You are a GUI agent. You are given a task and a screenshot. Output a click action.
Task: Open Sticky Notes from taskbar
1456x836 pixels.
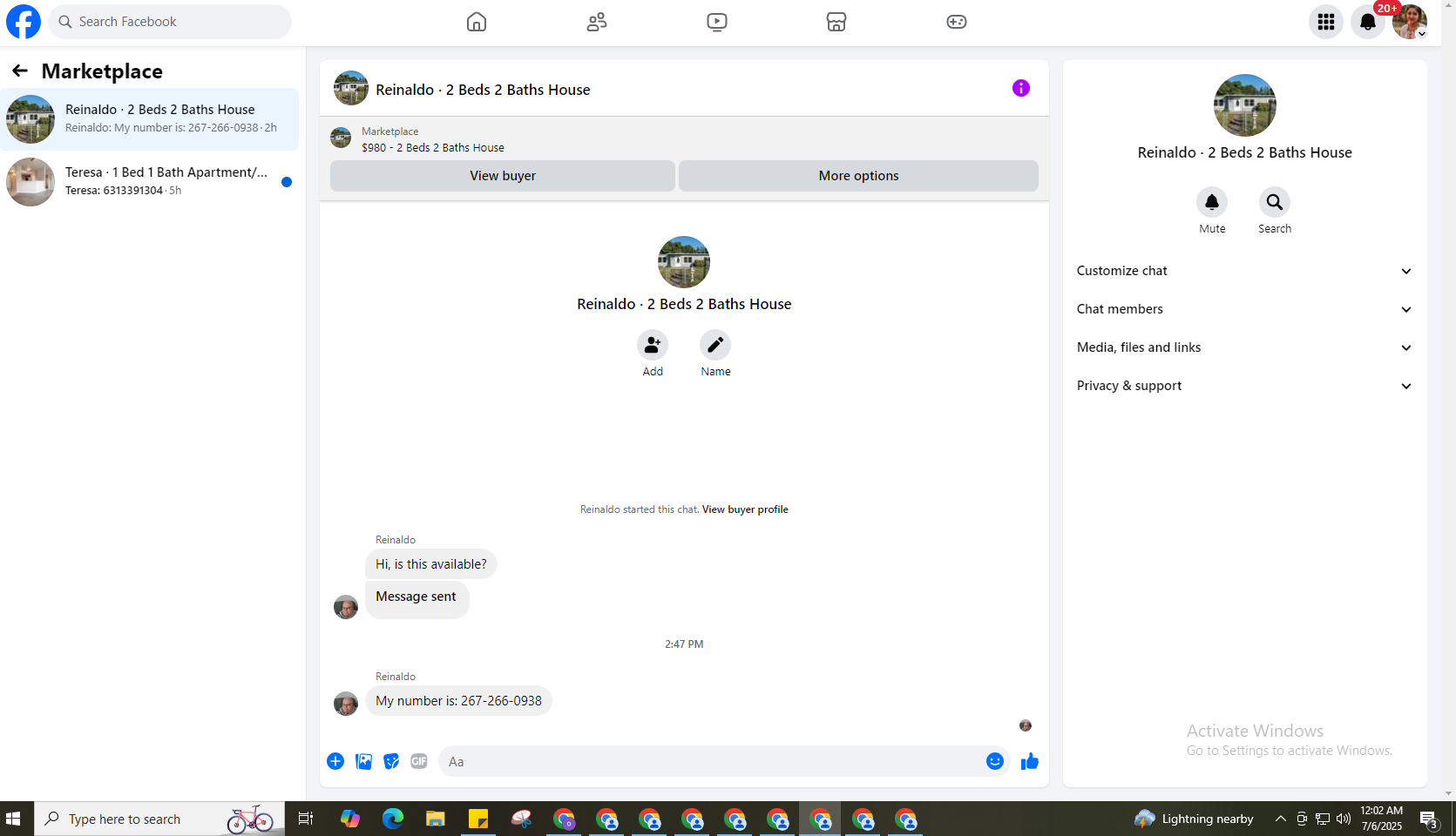pyautogui.click(x=478, y=819)
